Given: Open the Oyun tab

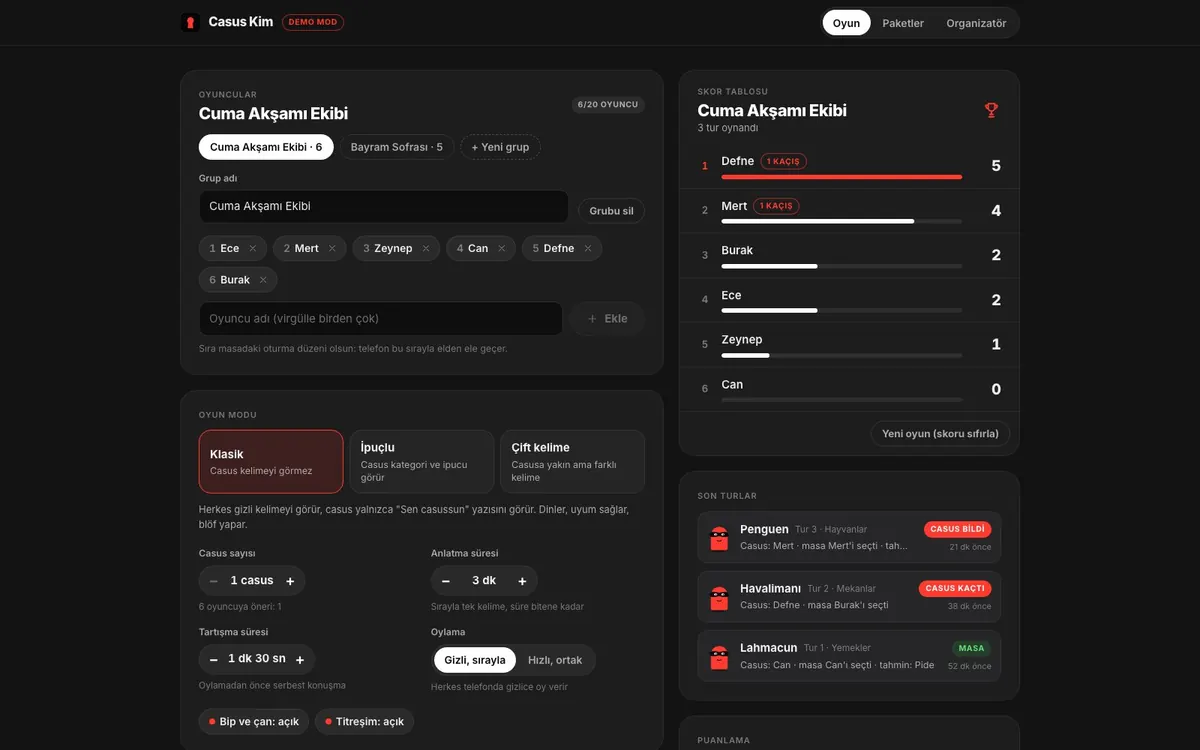Looking at the screenshot, I should click(846, 23).
